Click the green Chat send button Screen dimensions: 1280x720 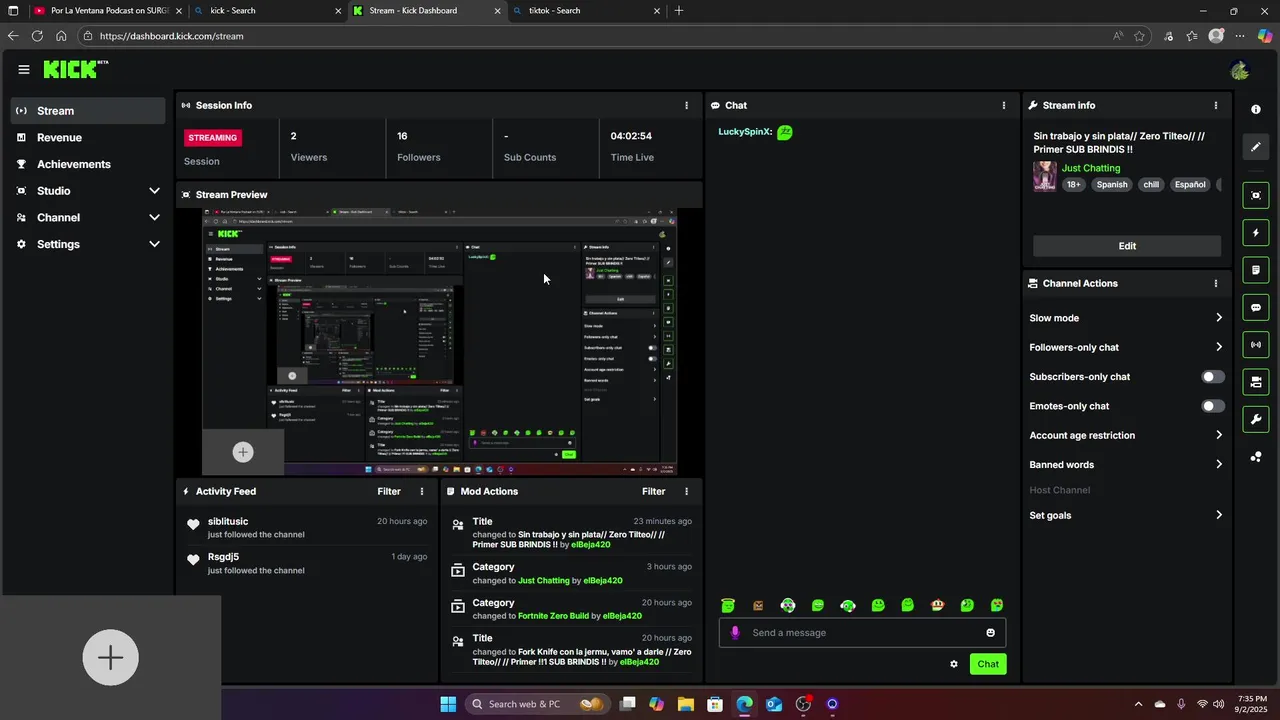[988, 664]
